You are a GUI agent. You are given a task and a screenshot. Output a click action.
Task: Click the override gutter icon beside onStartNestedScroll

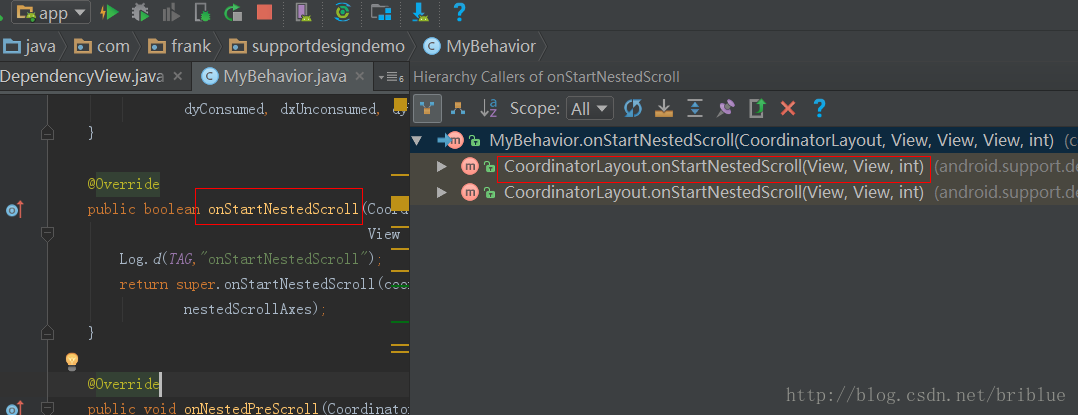click(14, 210)
